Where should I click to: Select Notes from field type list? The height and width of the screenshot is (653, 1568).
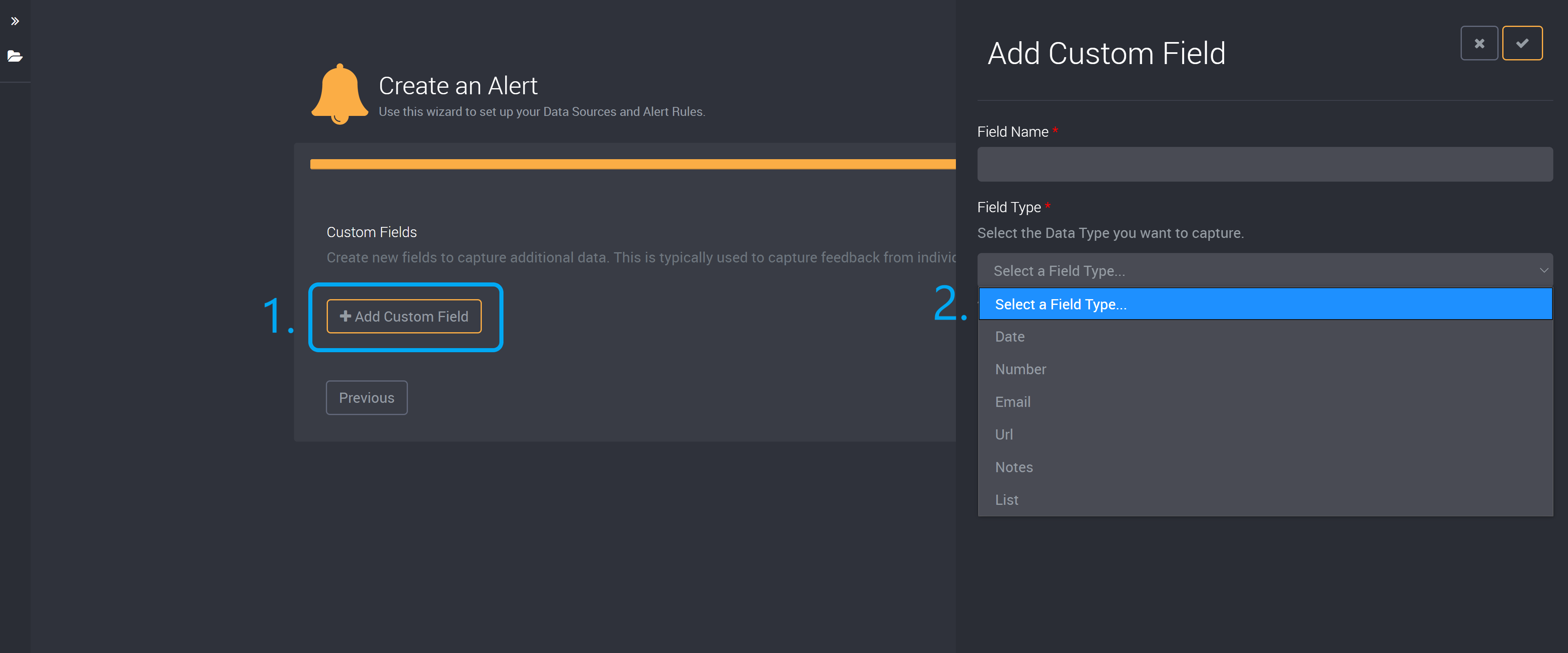click(1265, 467)
